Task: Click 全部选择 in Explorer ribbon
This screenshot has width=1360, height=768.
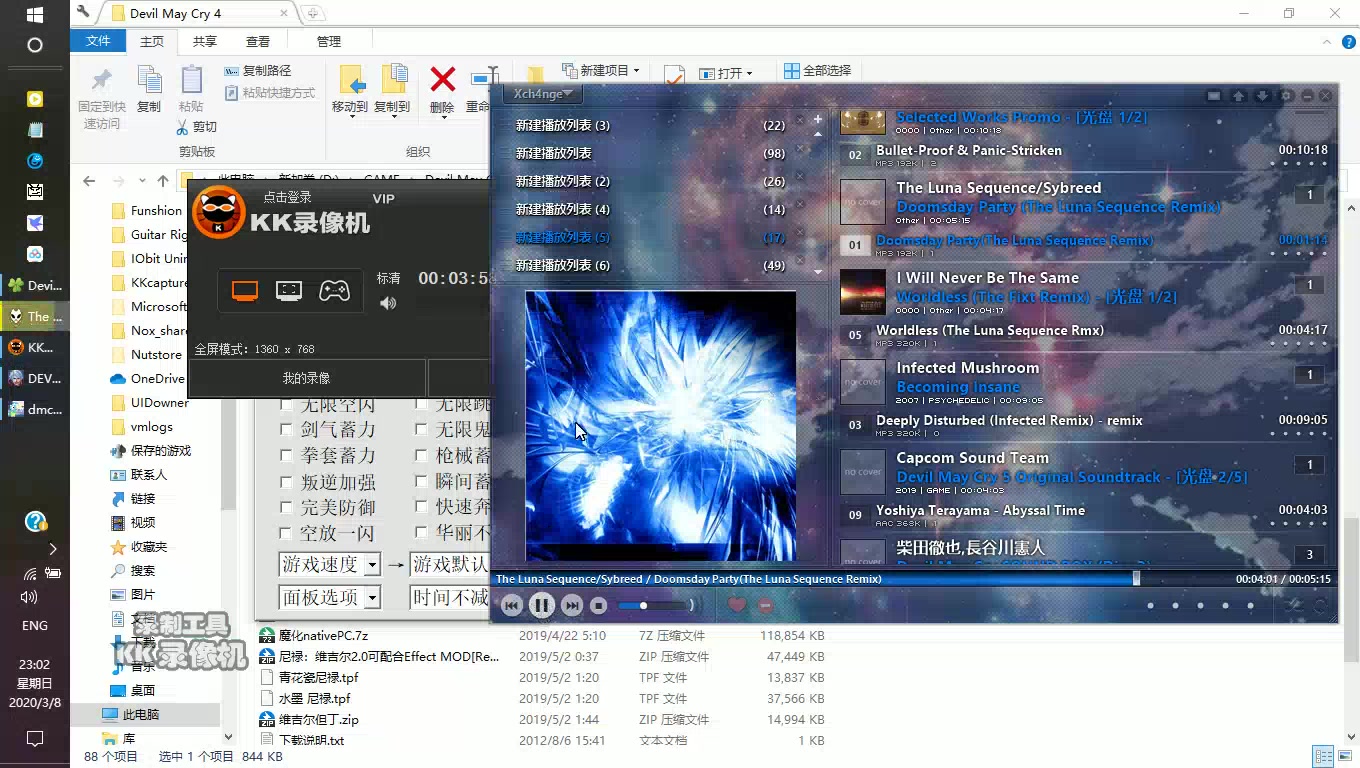Action: [817, 70]
